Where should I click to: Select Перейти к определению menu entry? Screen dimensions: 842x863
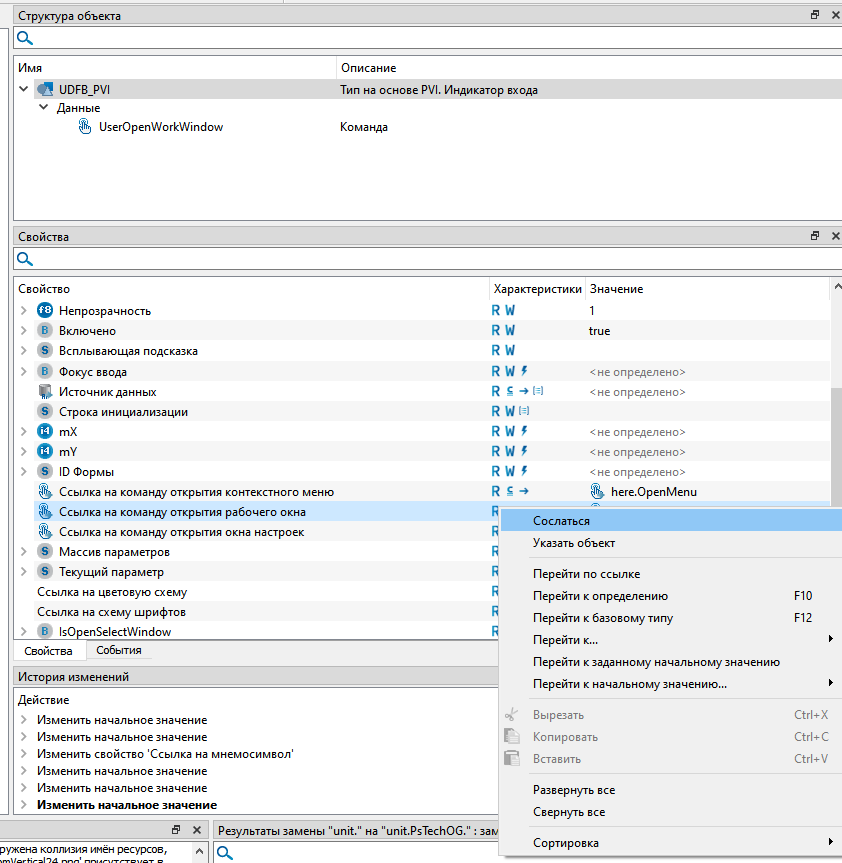click(x=600, y=596)
